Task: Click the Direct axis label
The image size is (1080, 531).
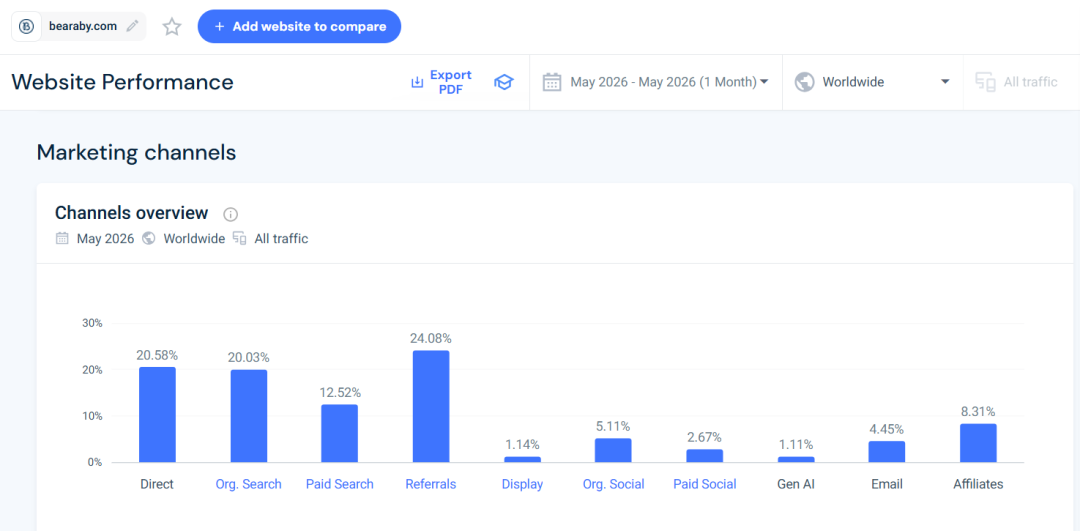Action: tap(157, 484)
